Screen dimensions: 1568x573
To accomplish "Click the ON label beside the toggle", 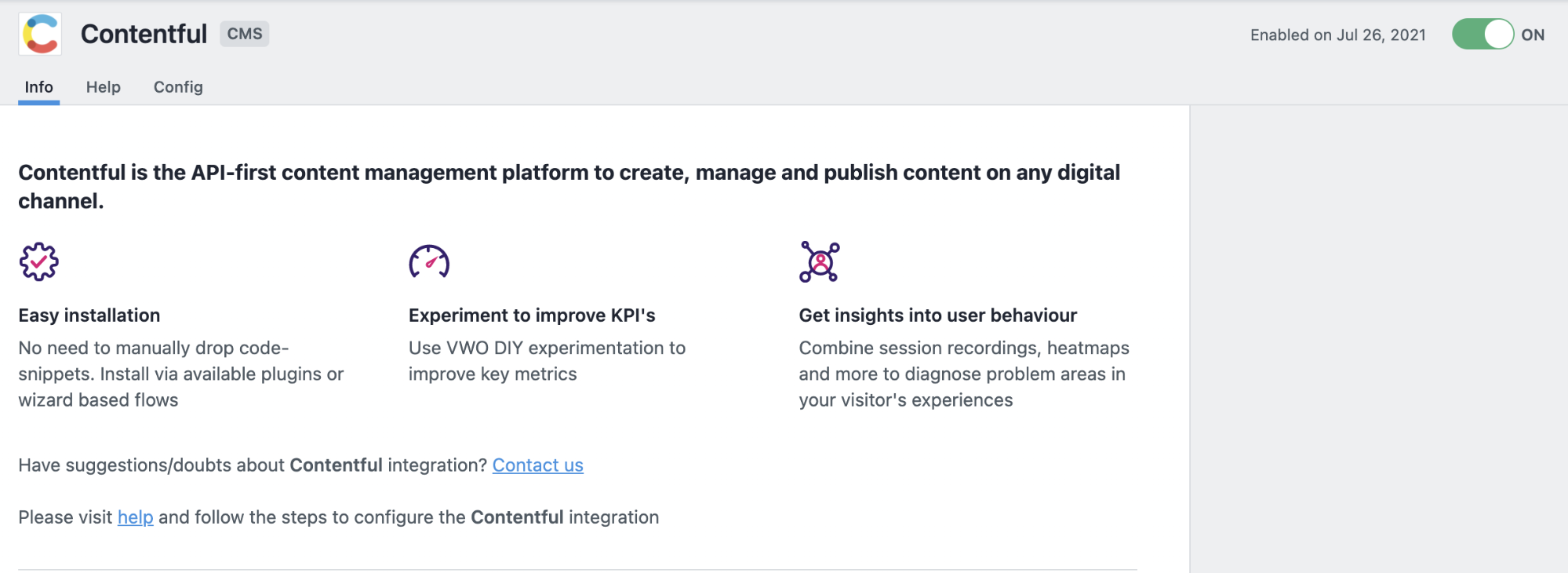I will [x=1533, y=35].
